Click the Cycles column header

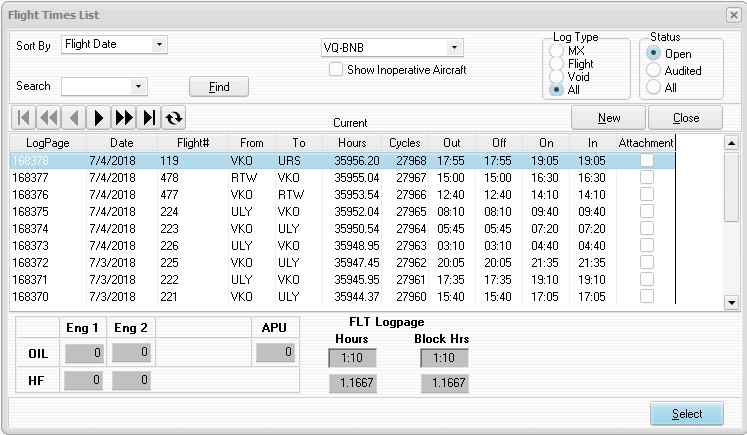tap(405, 143)
